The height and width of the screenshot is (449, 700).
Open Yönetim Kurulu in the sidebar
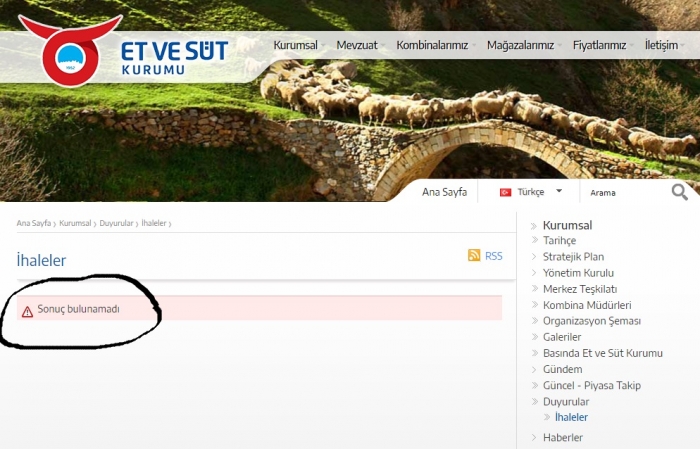[x=578, y=273]
